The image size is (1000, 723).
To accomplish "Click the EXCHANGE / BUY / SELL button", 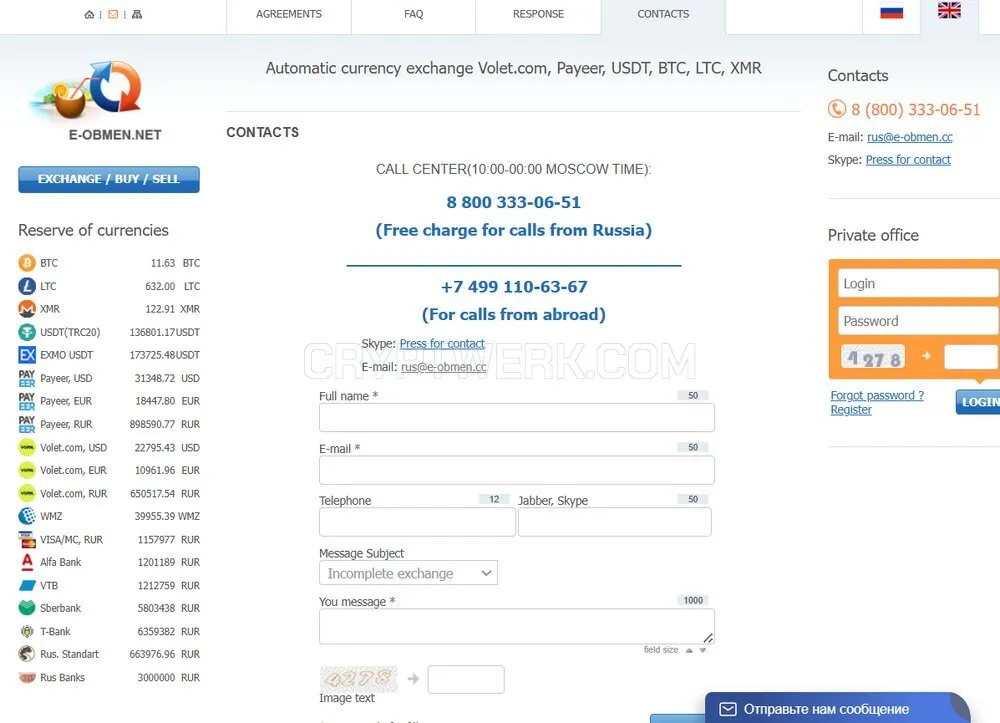I will (x=109, y=179).
